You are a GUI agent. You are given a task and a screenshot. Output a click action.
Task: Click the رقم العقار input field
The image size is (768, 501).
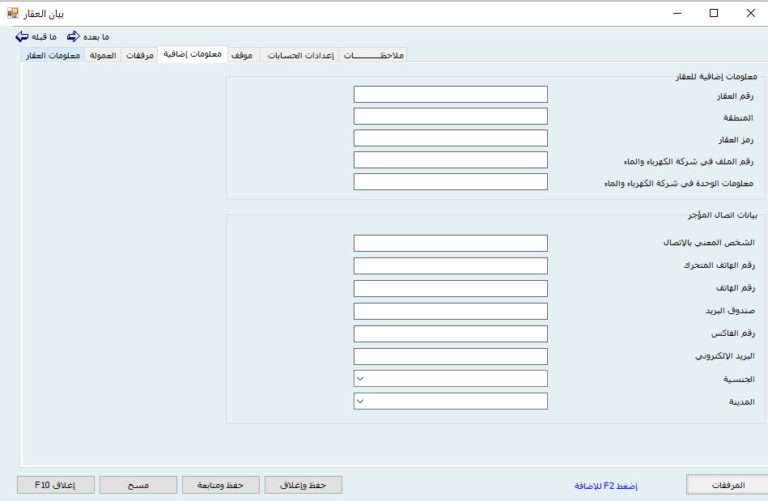pyautogui.click(x=450, y=94)
